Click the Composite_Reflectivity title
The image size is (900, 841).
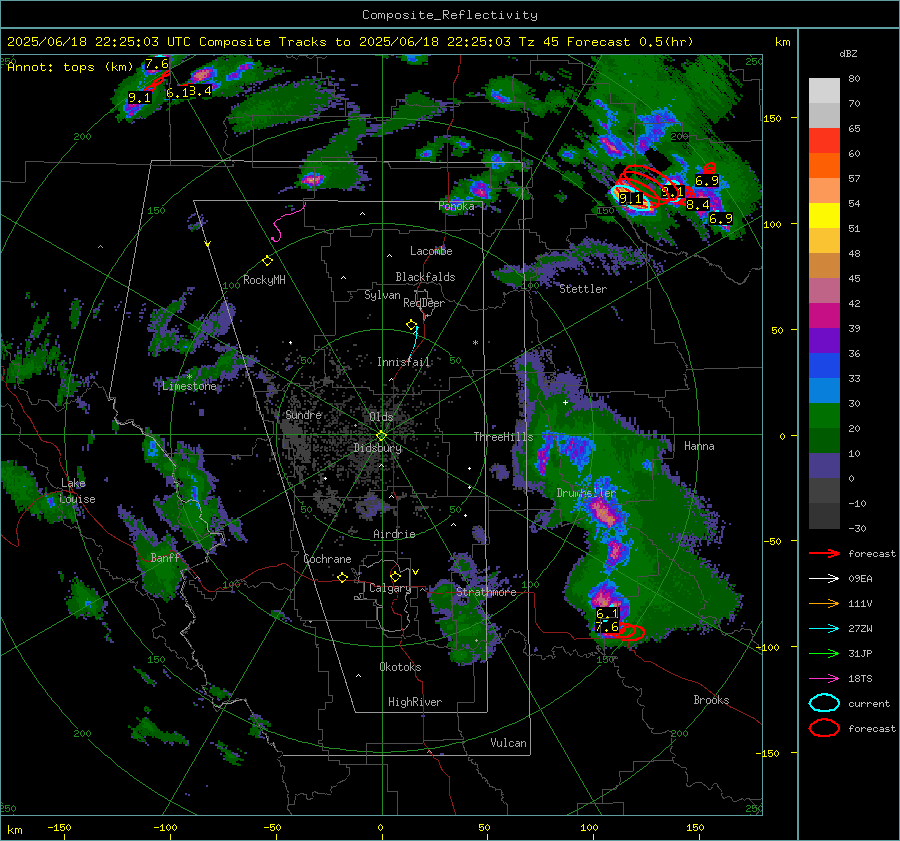click(449, 15)
